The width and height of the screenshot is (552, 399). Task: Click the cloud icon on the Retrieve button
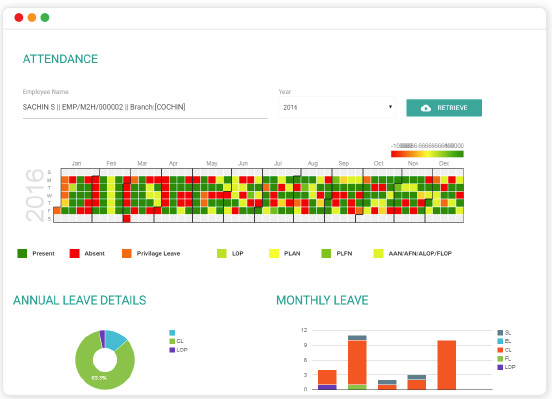[426, 108]
